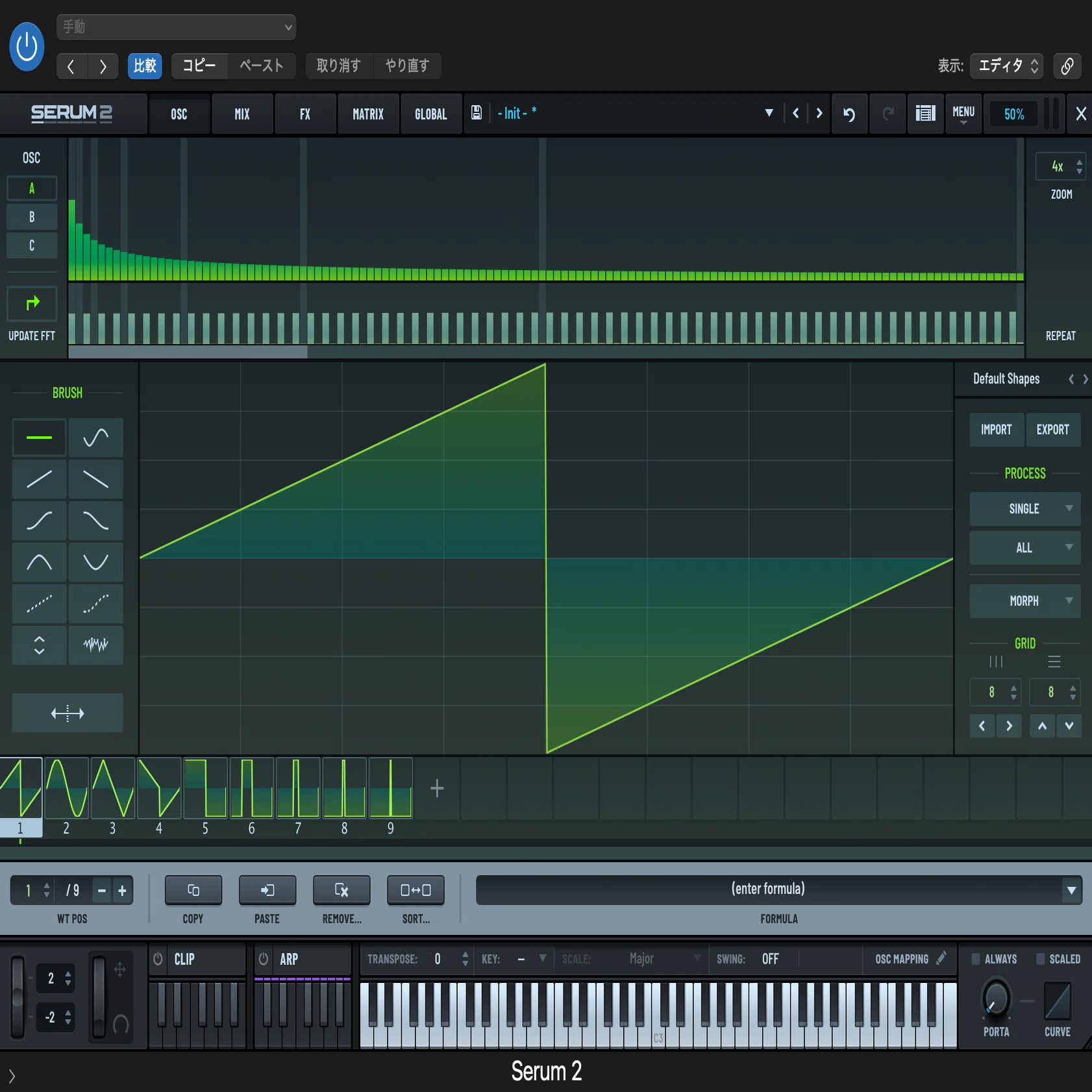
Task: Enable the ALWAYS portamento checkbox
Action: coord(975,959)
